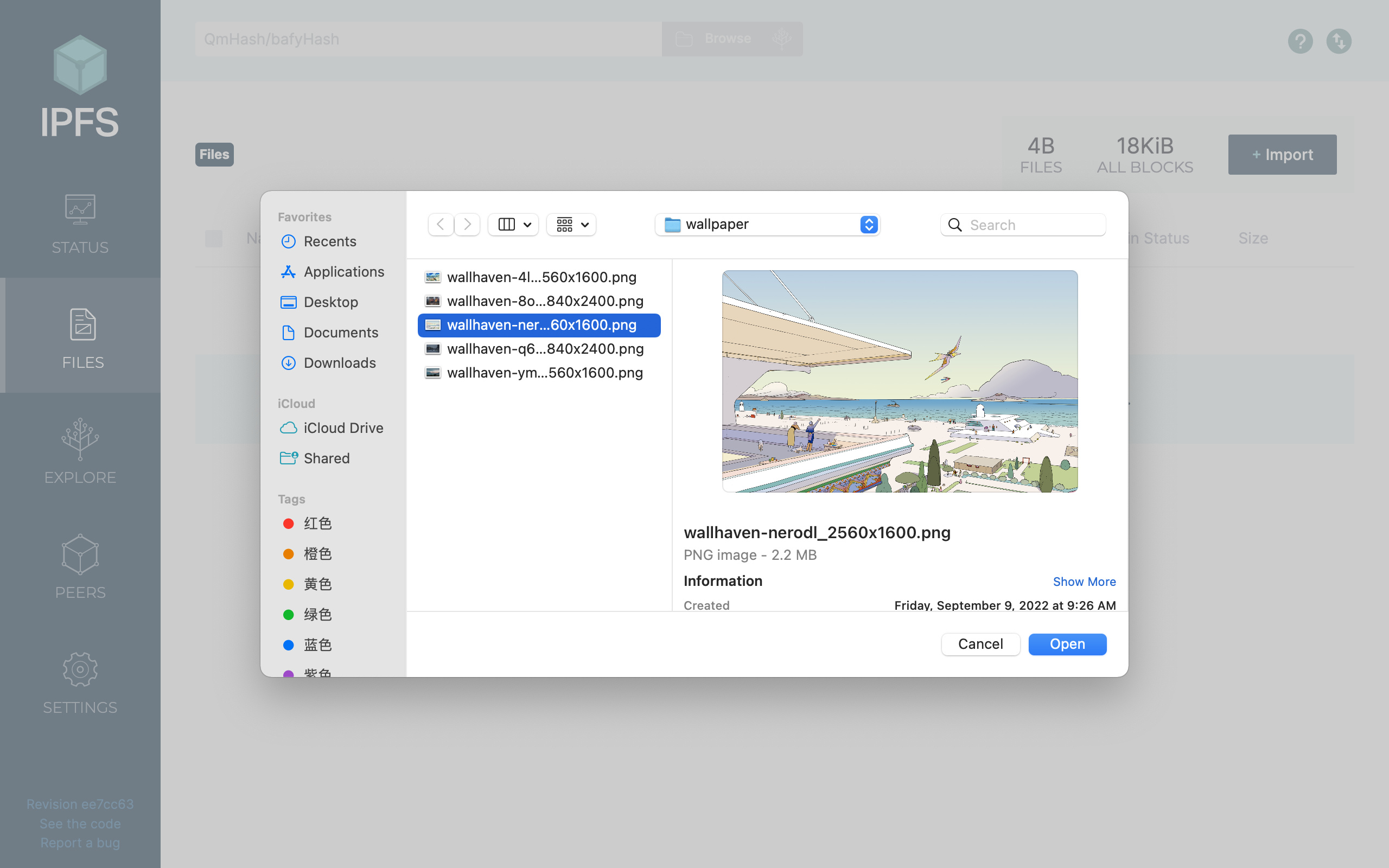Click the Import button

1282,155
